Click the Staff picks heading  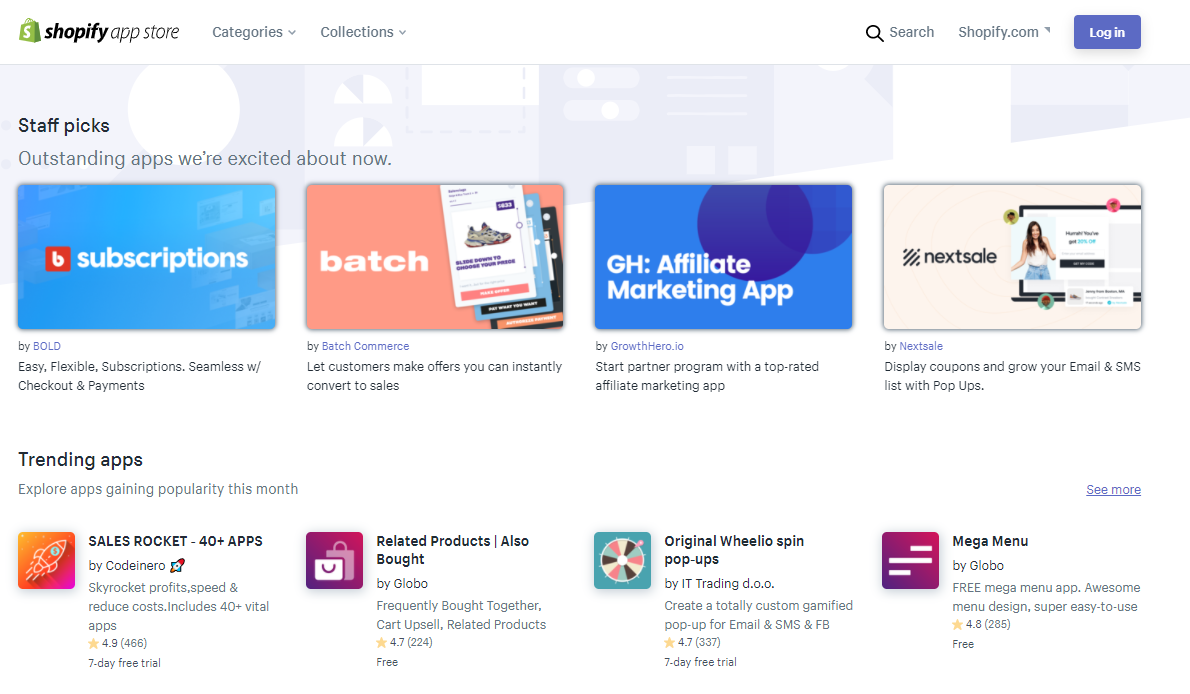tap(64, 125)
